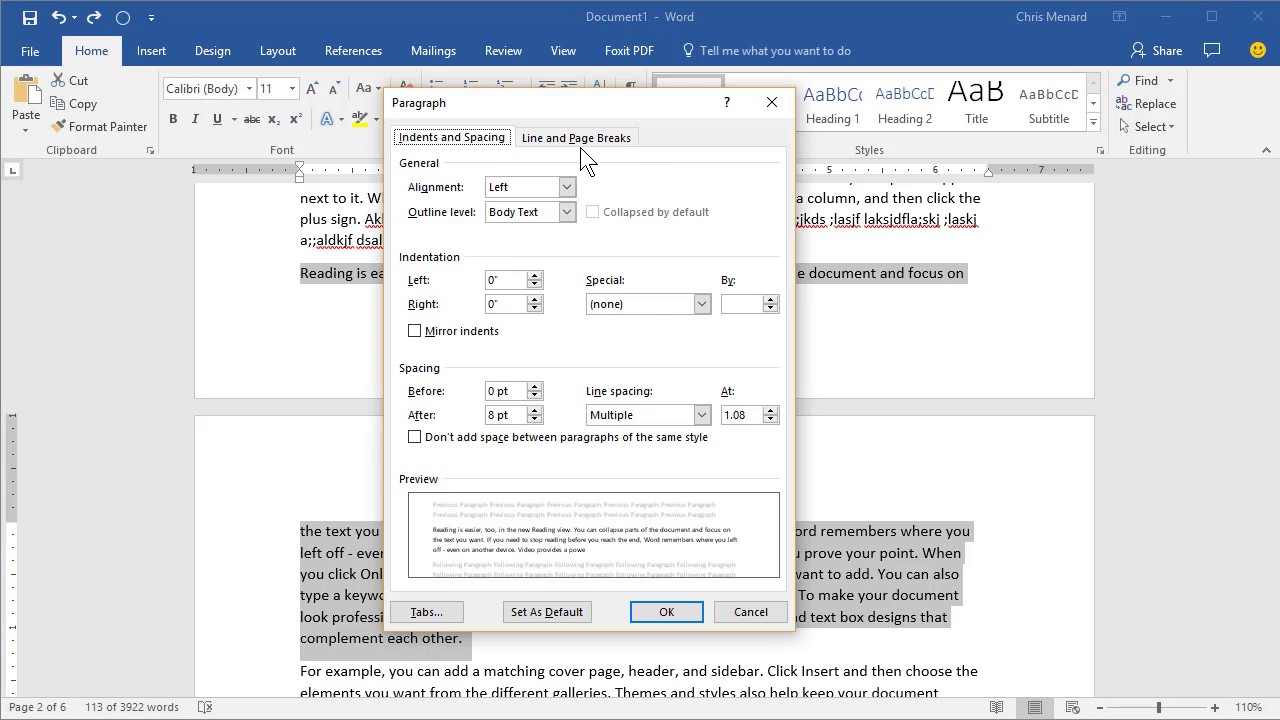Viewport: 1280px width, 720px height.
Task: Open Customize Quick Access Toolbar dropdown
Action: click(x=151, y=17)
